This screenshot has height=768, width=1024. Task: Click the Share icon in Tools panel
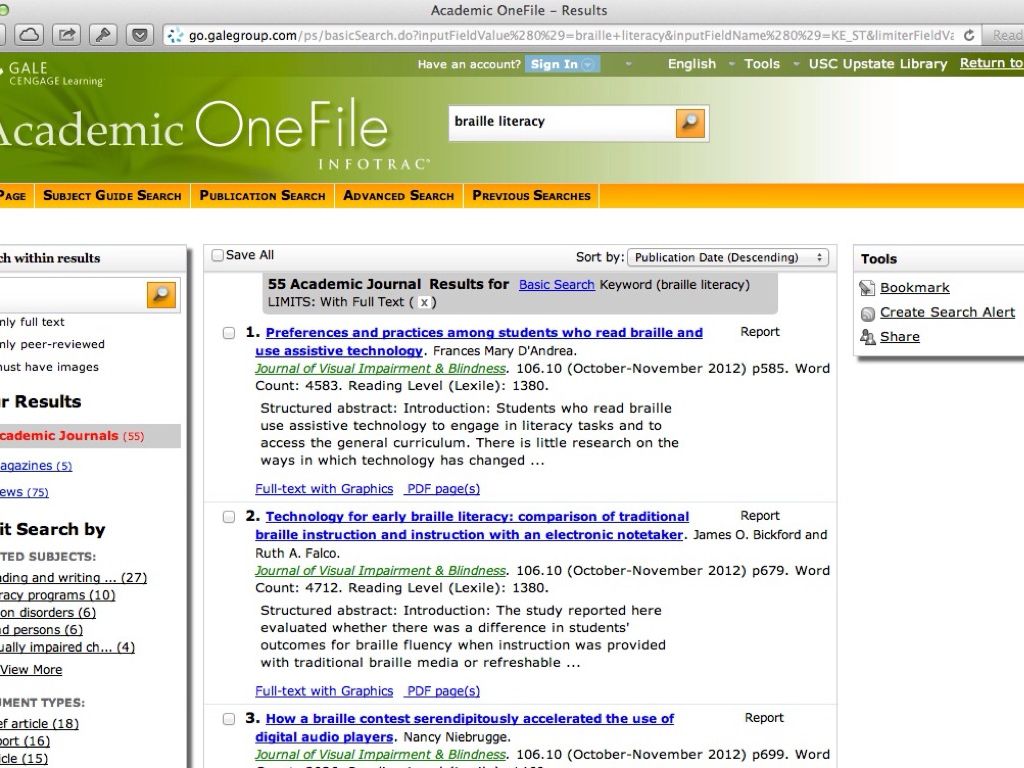(867, 338)
